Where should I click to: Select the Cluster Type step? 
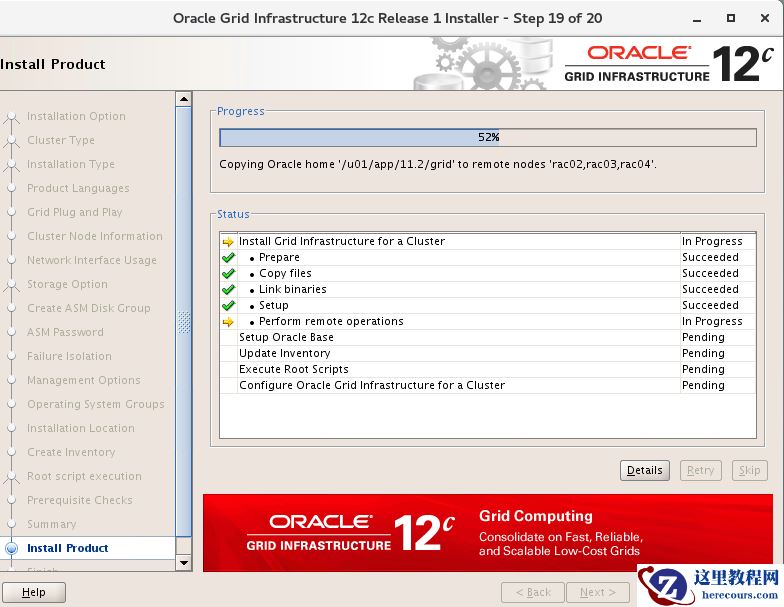point(61,140)
